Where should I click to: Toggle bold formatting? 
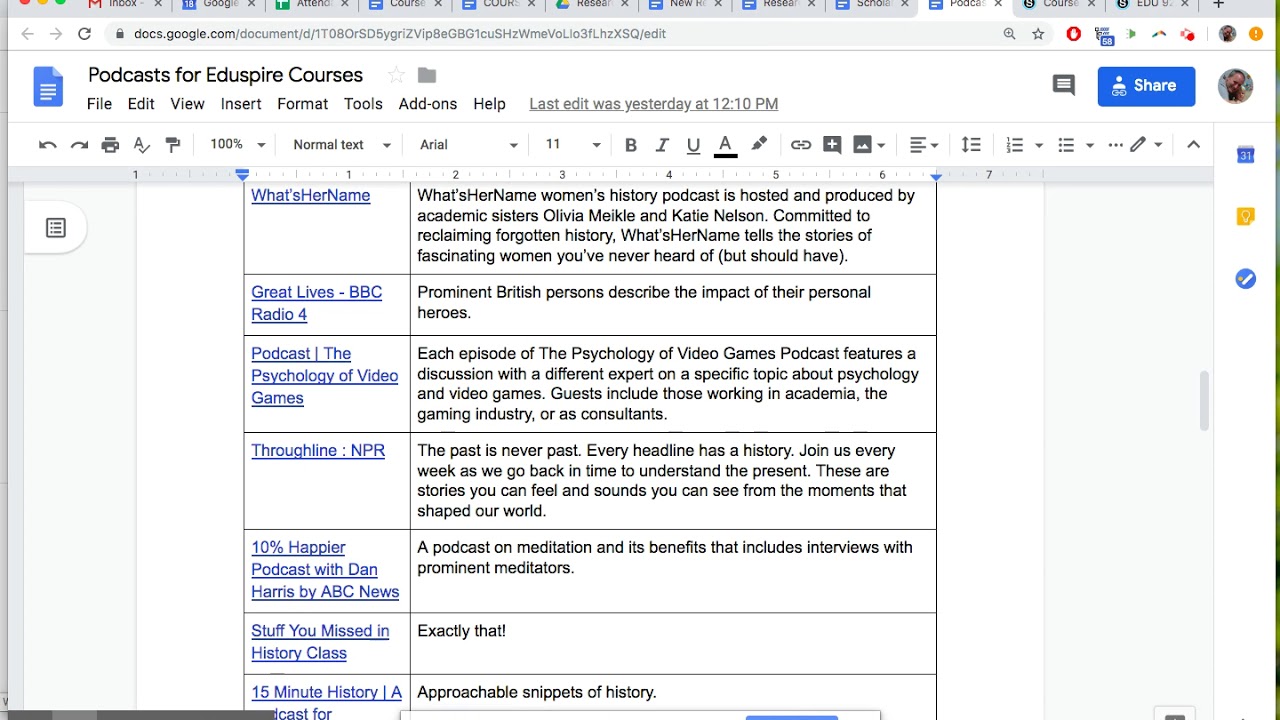click(631, 145)
